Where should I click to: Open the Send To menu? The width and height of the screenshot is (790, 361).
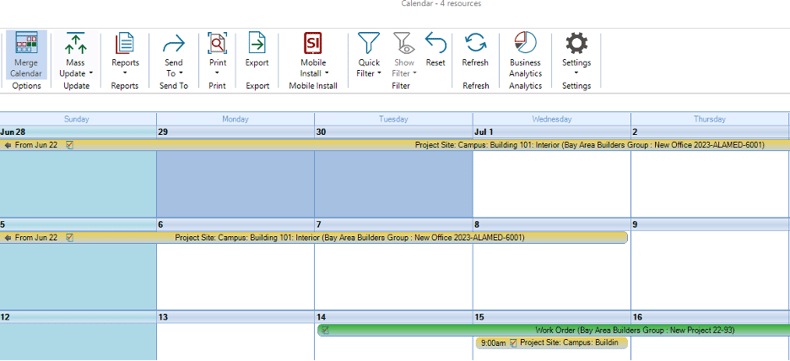point(173,54)
